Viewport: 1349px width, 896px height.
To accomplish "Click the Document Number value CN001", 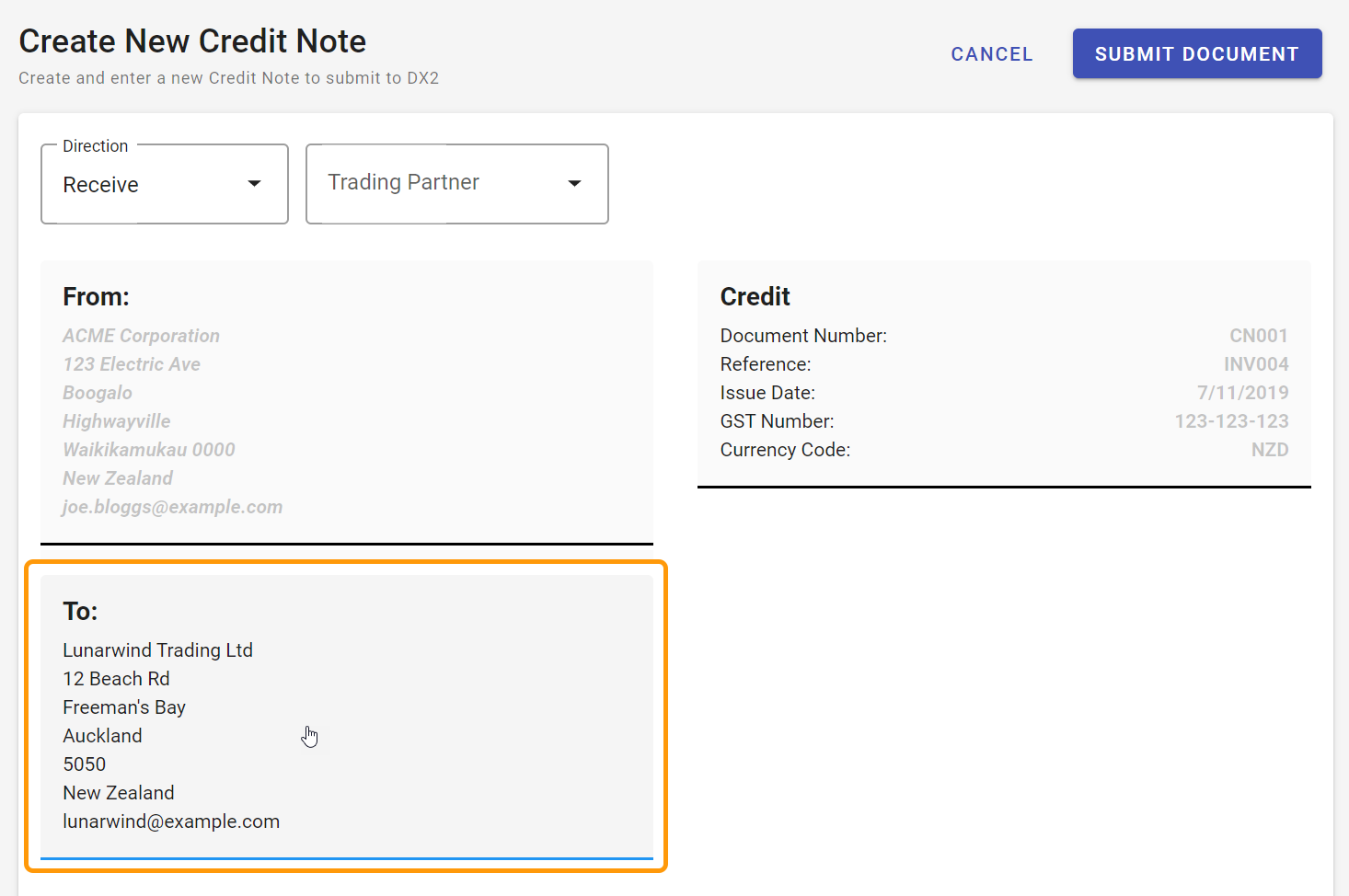I will pyautogui.click(x=1259, y=336).
